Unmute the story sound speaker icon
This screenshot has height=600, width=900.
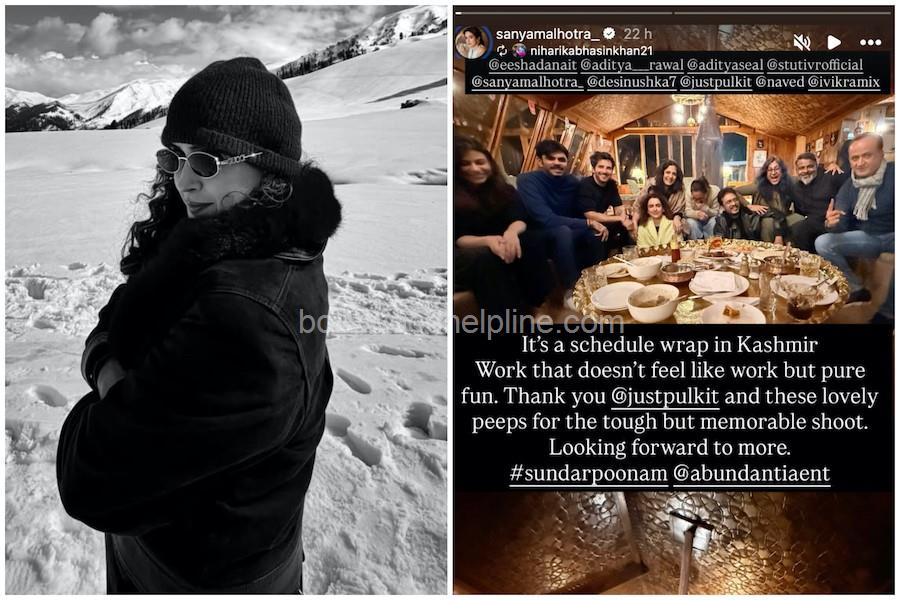point(801,42)
